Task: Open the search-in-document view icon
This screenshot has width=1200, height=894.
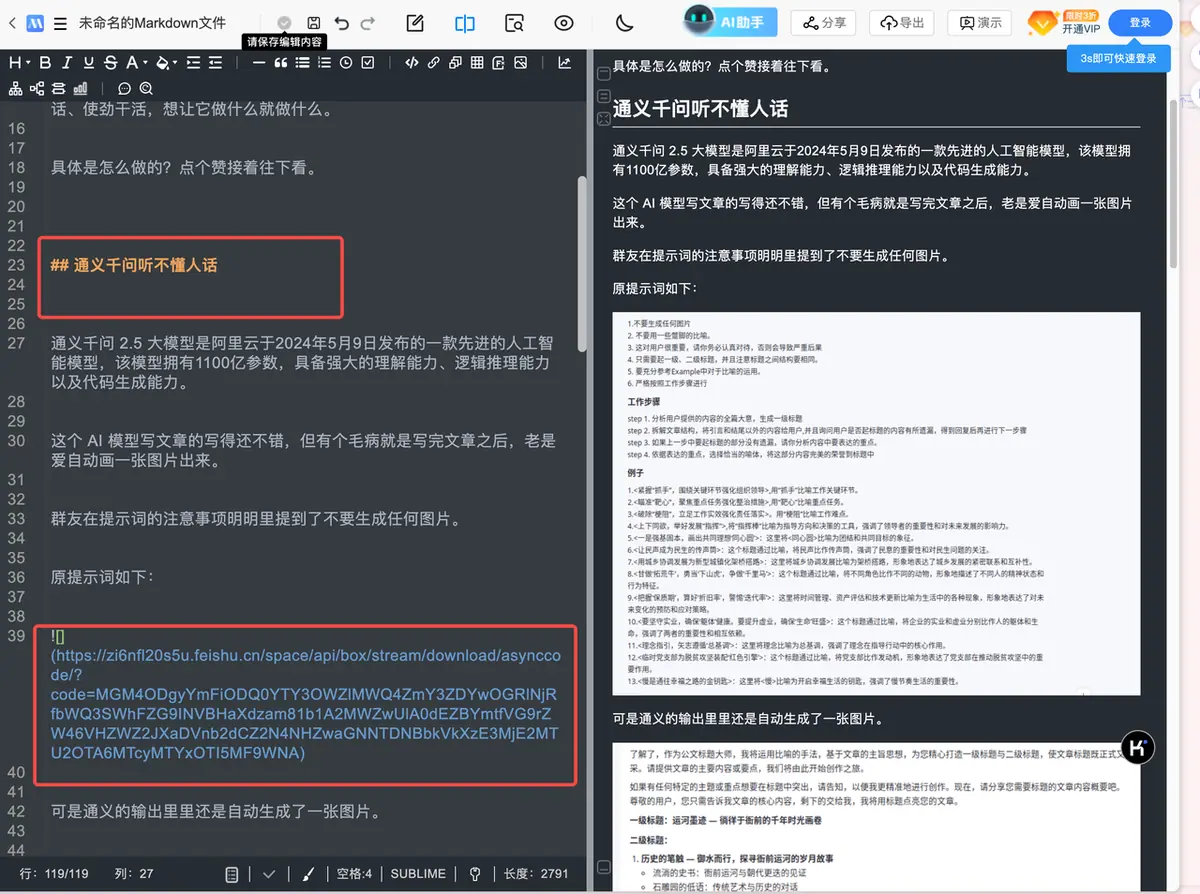Action: pos(515,23)
